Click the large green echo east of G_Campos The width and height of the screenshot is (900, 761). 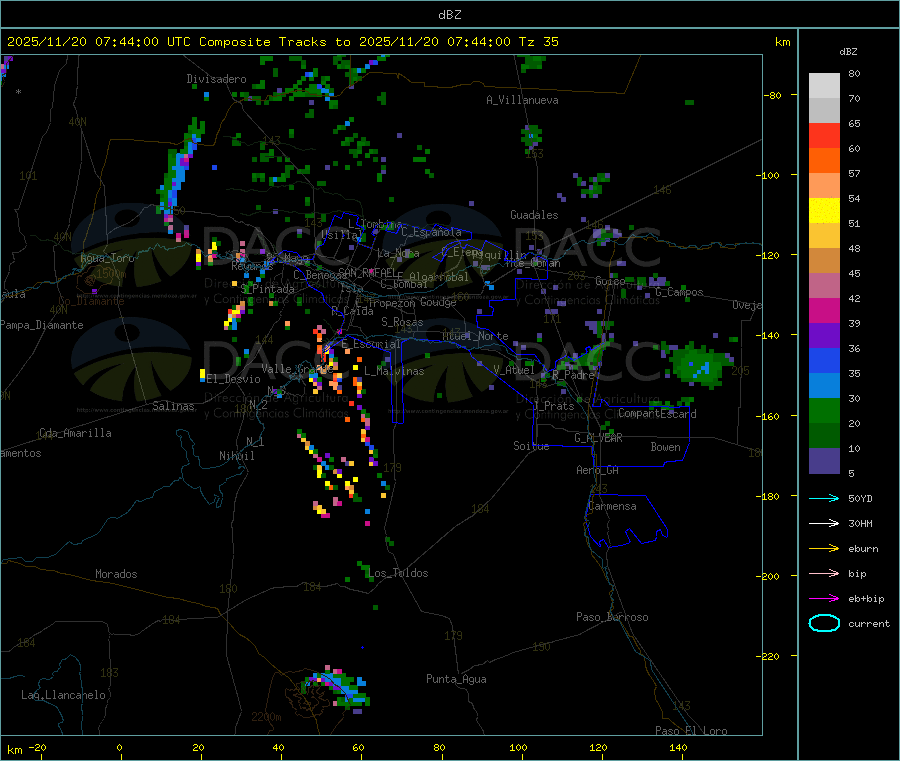point(700,364)
